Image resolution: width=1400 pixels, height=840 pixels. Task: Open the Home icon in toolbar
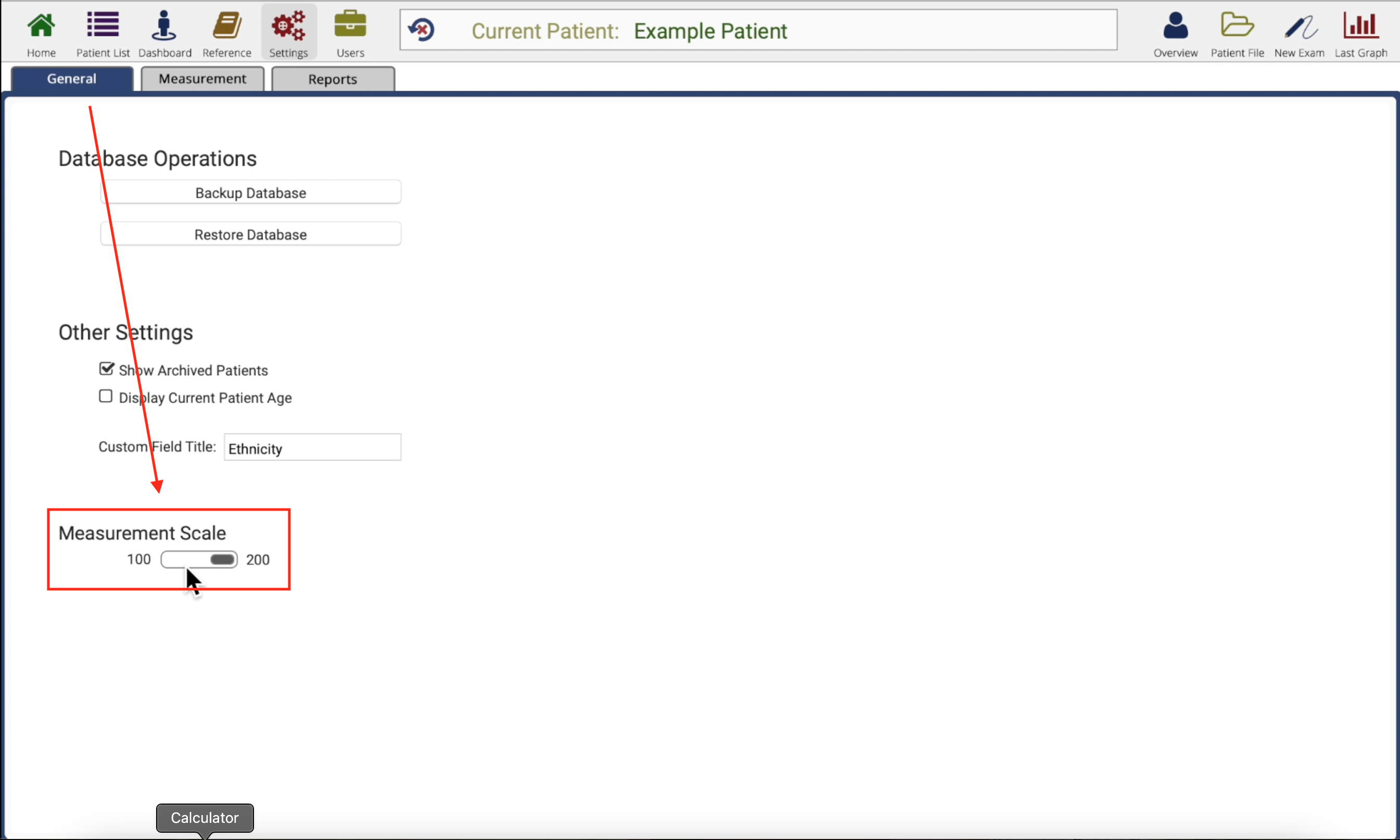(41, 26)
